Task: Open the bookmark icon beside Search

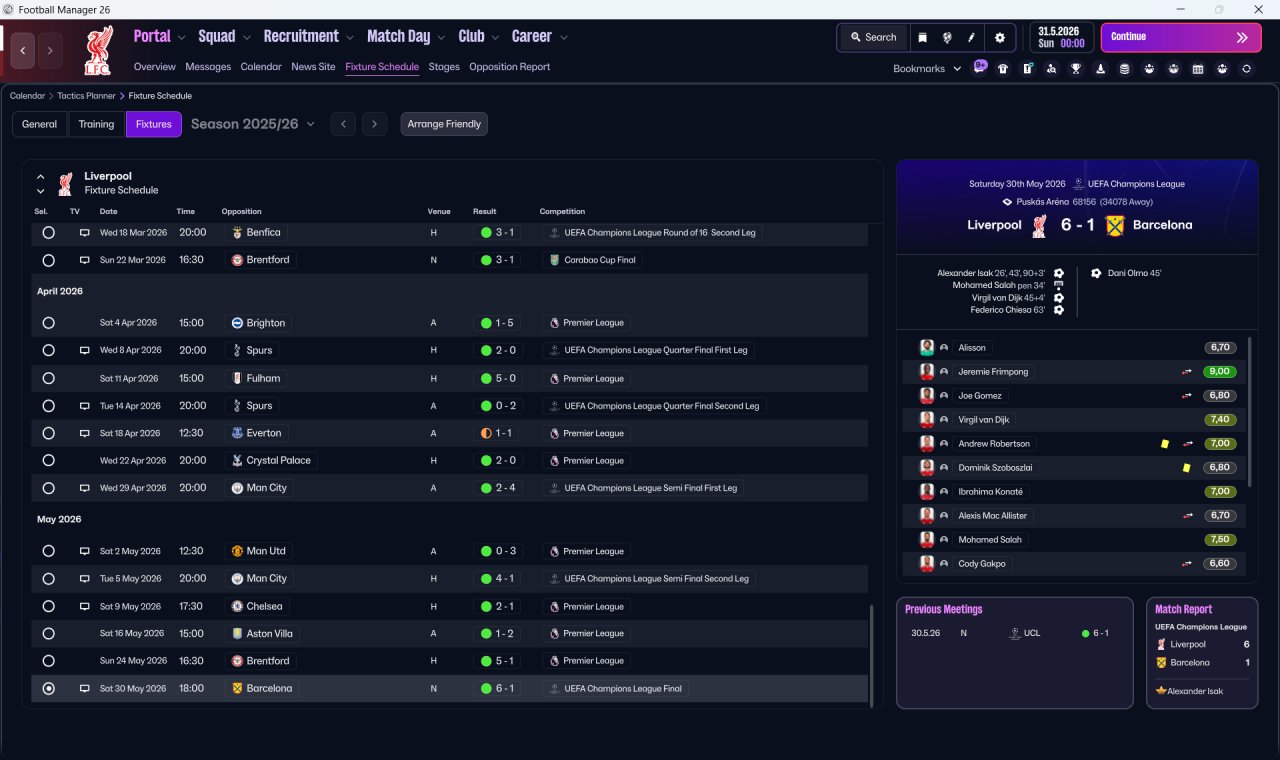Action: pyautogui.click(x=922, y=37)
